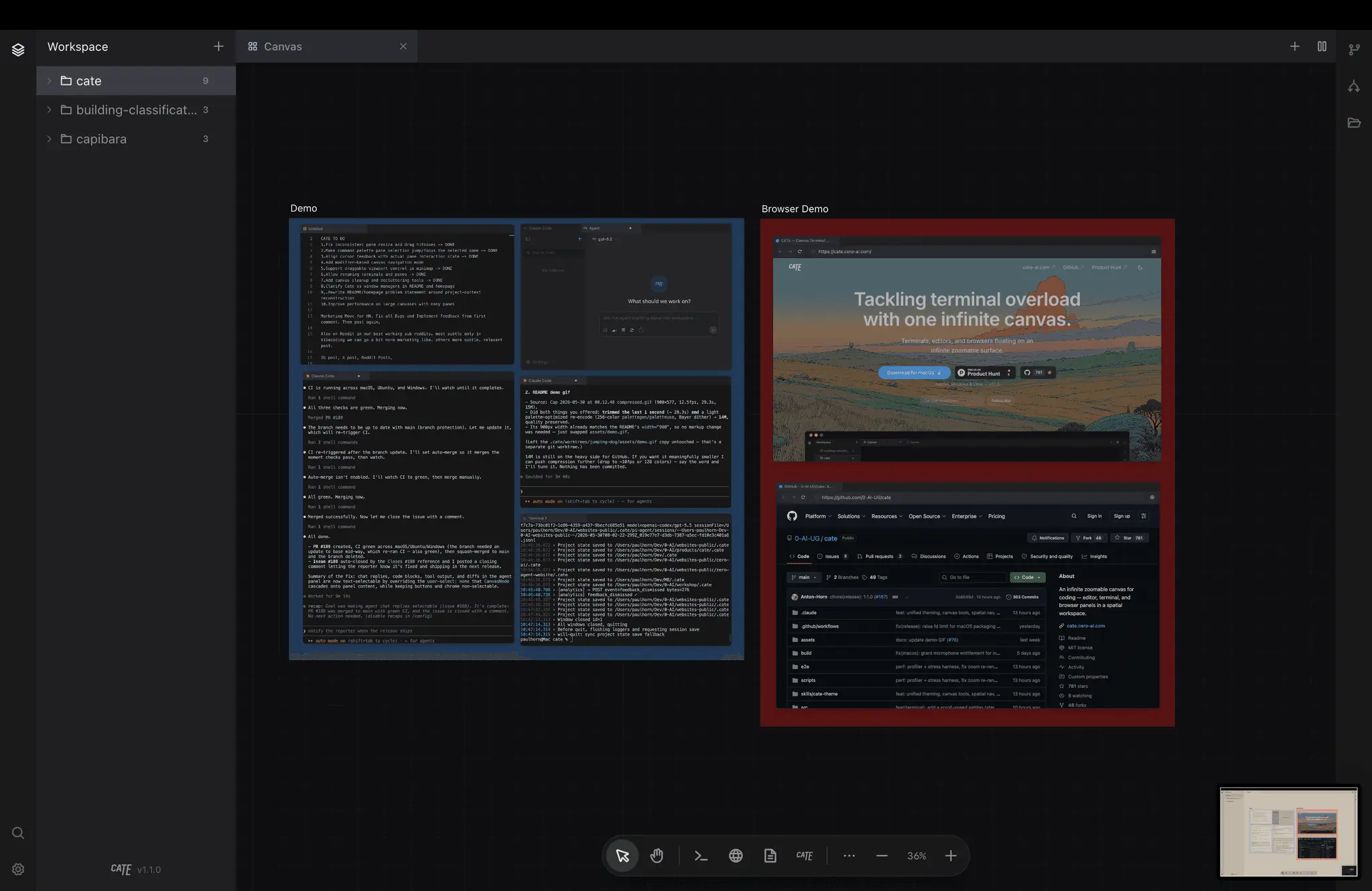This screenshot has height=891, width=1372.
Task: Add a new workspace with the plus icon
Action: [218, 46]
